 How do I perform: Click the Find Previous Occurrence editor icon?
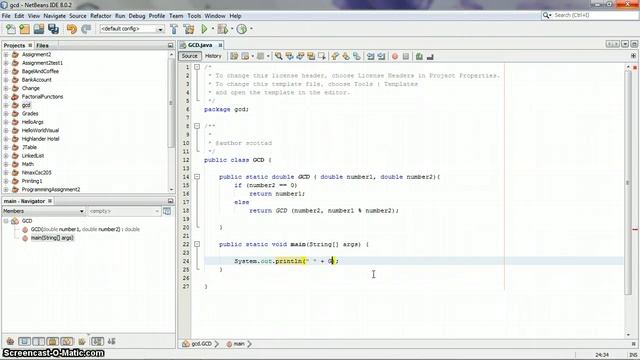(289, 56)
